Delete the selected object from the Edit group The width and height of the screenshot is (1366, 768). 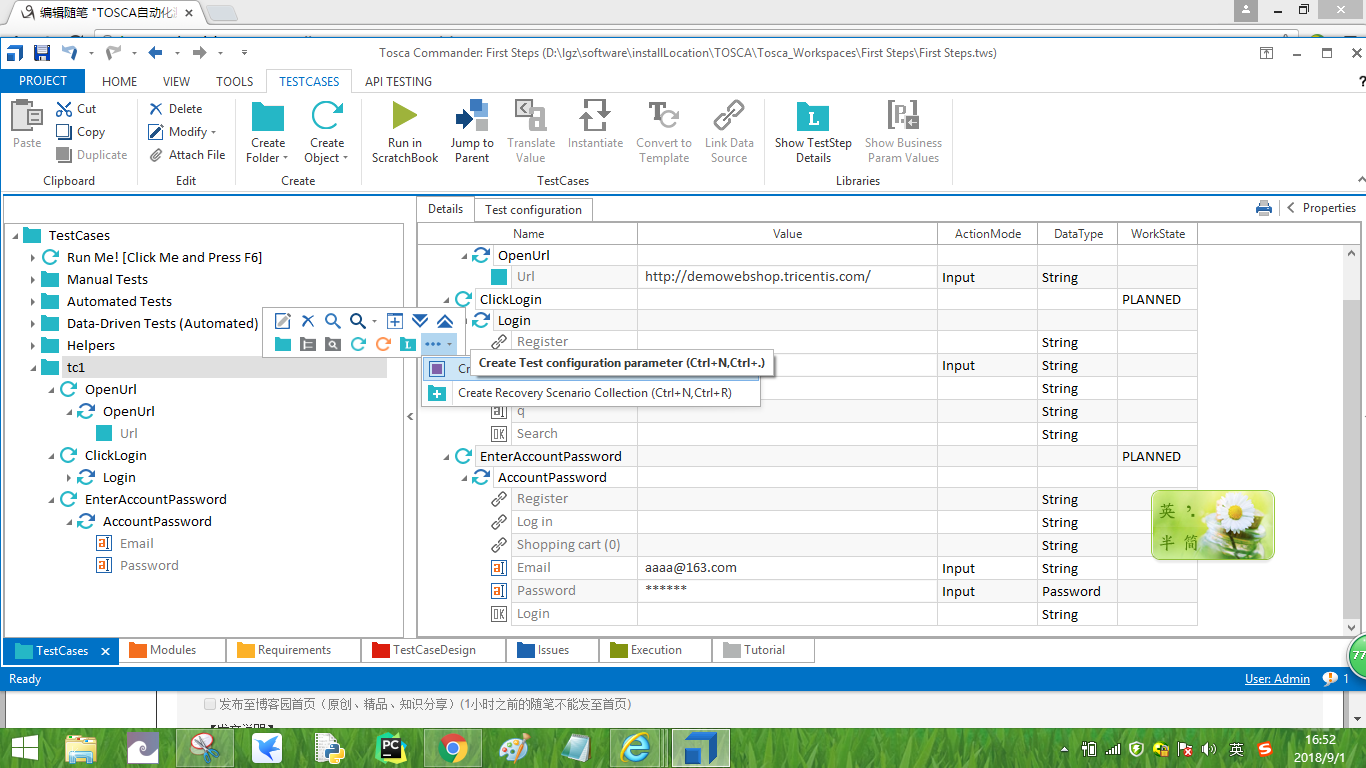175,108
